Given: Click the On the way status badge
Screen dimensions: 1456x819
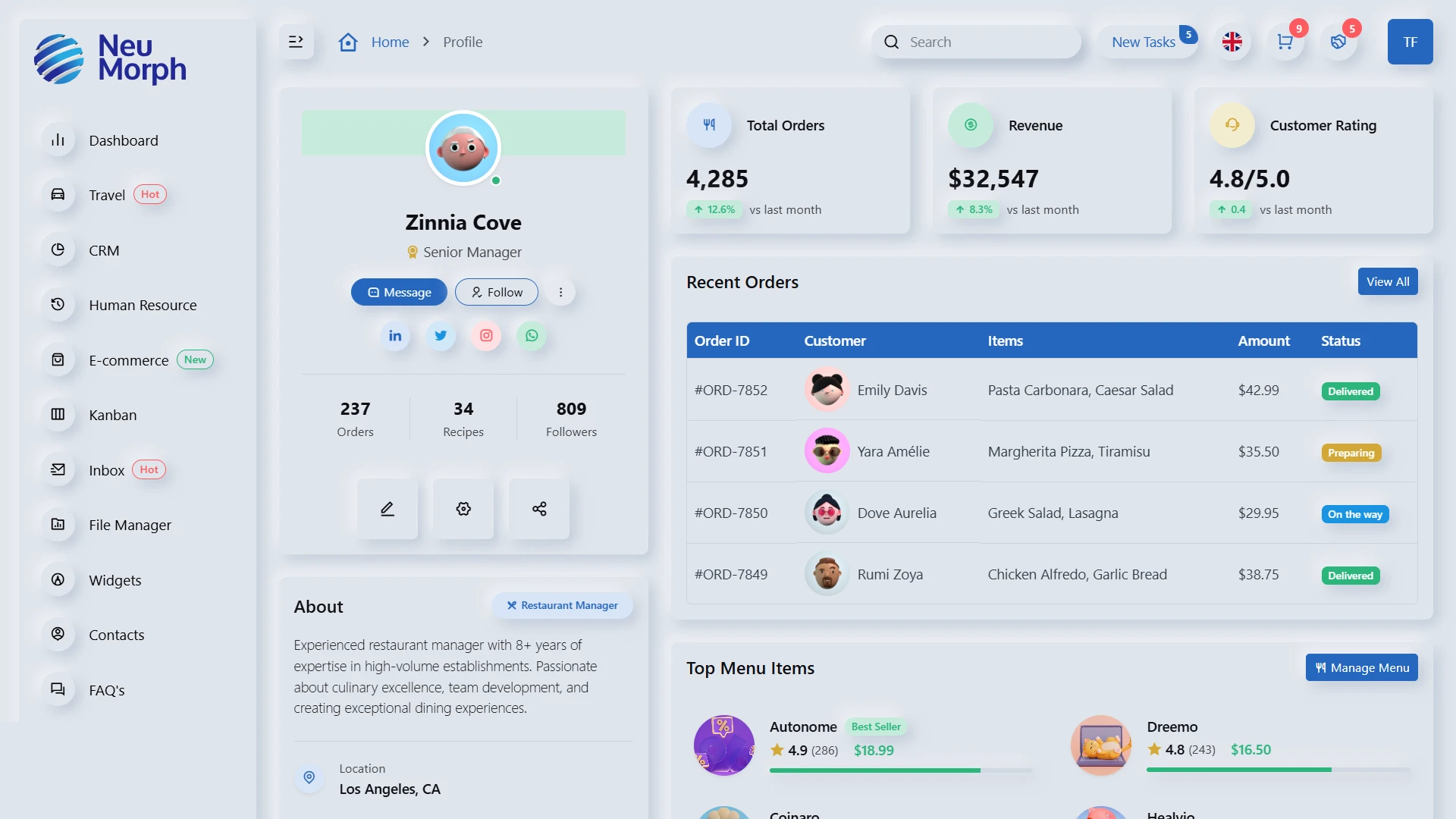Looking at the screenshot, I should 1354,514.
